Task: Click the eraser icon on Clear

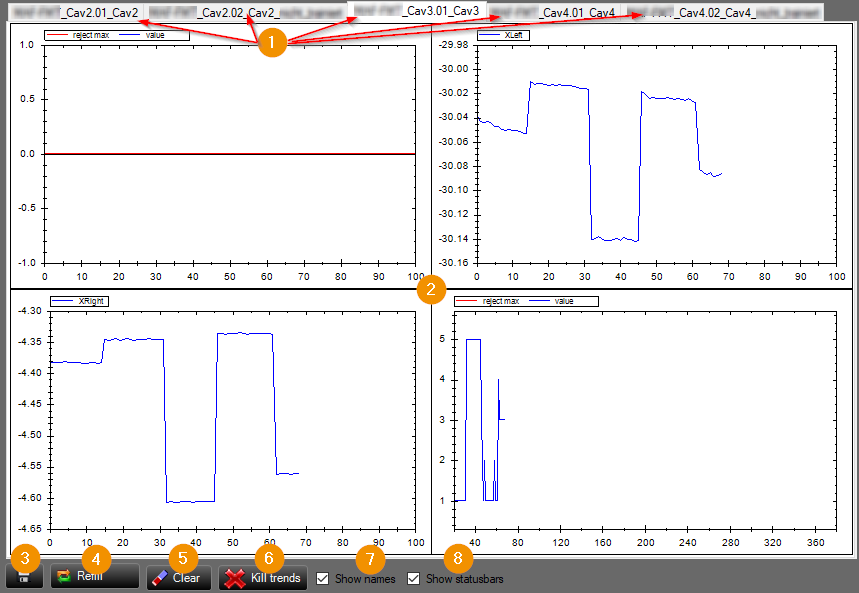Action: click(x=159, y=578)
